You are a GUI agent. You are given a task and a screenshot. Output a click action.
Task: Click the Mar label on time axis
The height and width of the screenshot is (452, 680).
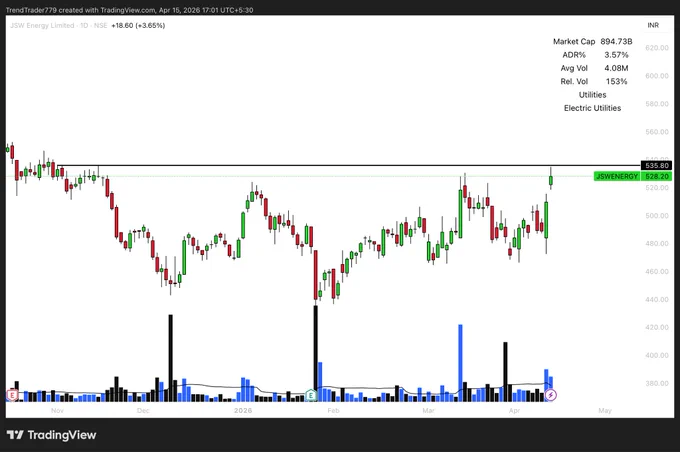coord(428,410)
